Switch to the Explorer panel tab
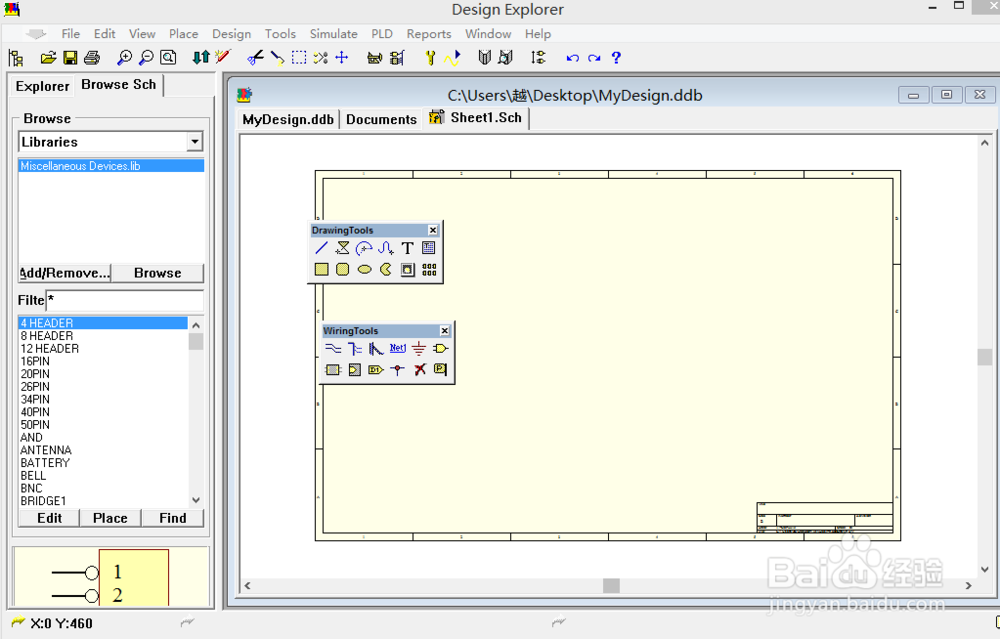This screenshot has height=639, width=1000. pyautogui.click(x=43, y=86)
